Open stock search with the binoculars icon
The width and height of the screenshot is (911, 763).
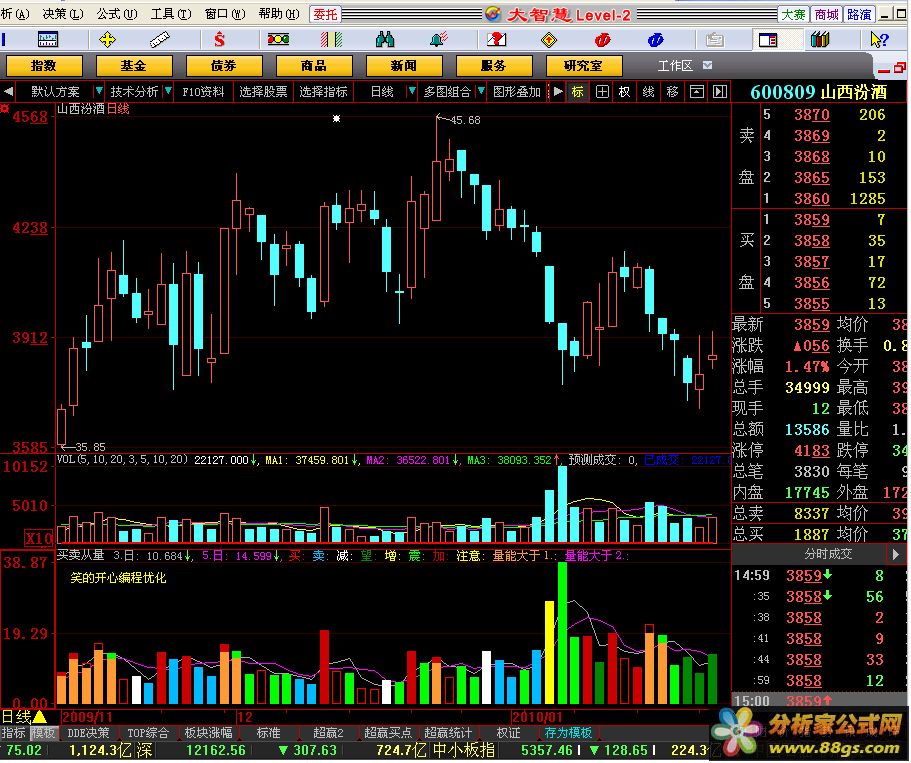pos(385,40)
